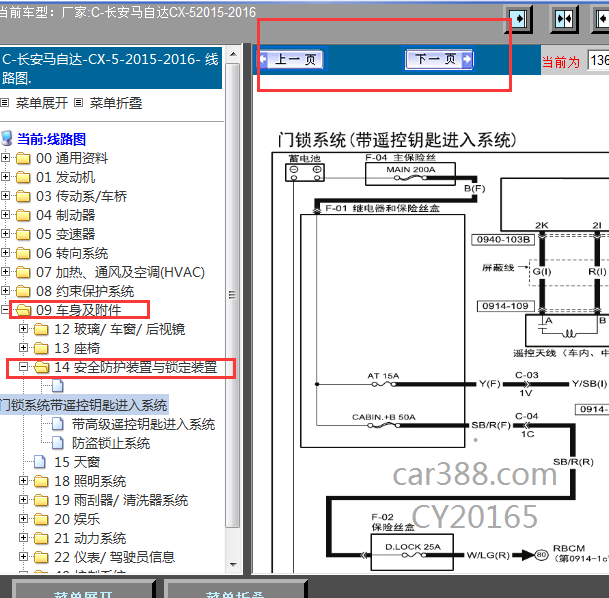This screenshot has height=598, width=609.
Task: Click folder icon of 06 转向系统
Action: pos(23,254)
